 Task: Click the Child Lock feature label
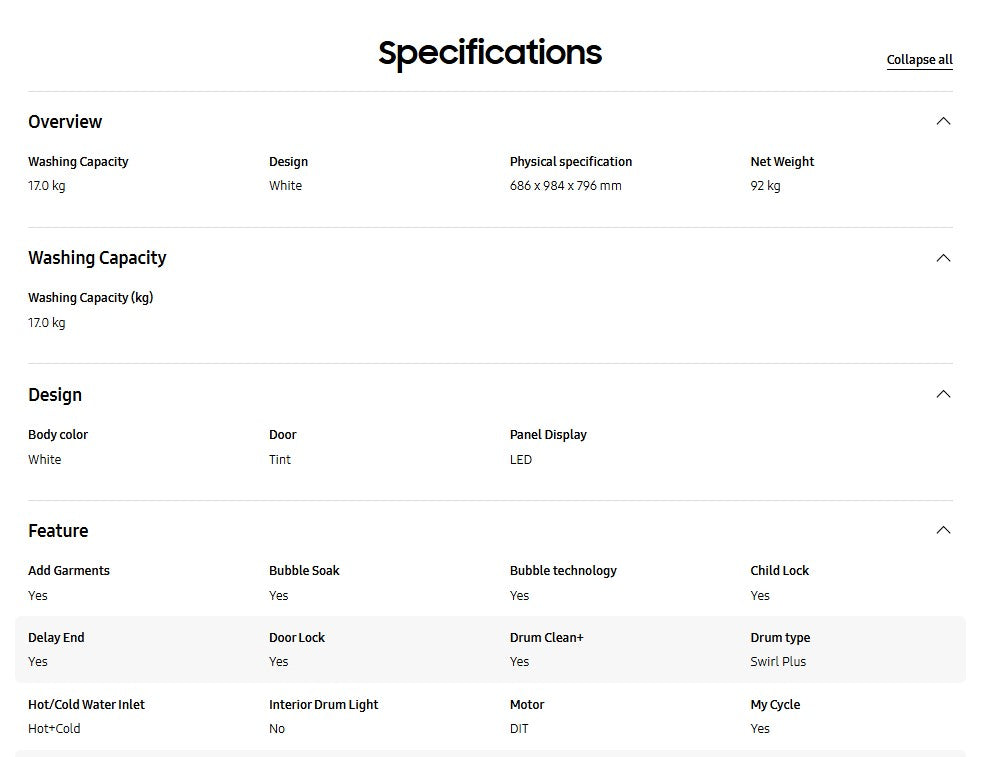coord(779,571)
